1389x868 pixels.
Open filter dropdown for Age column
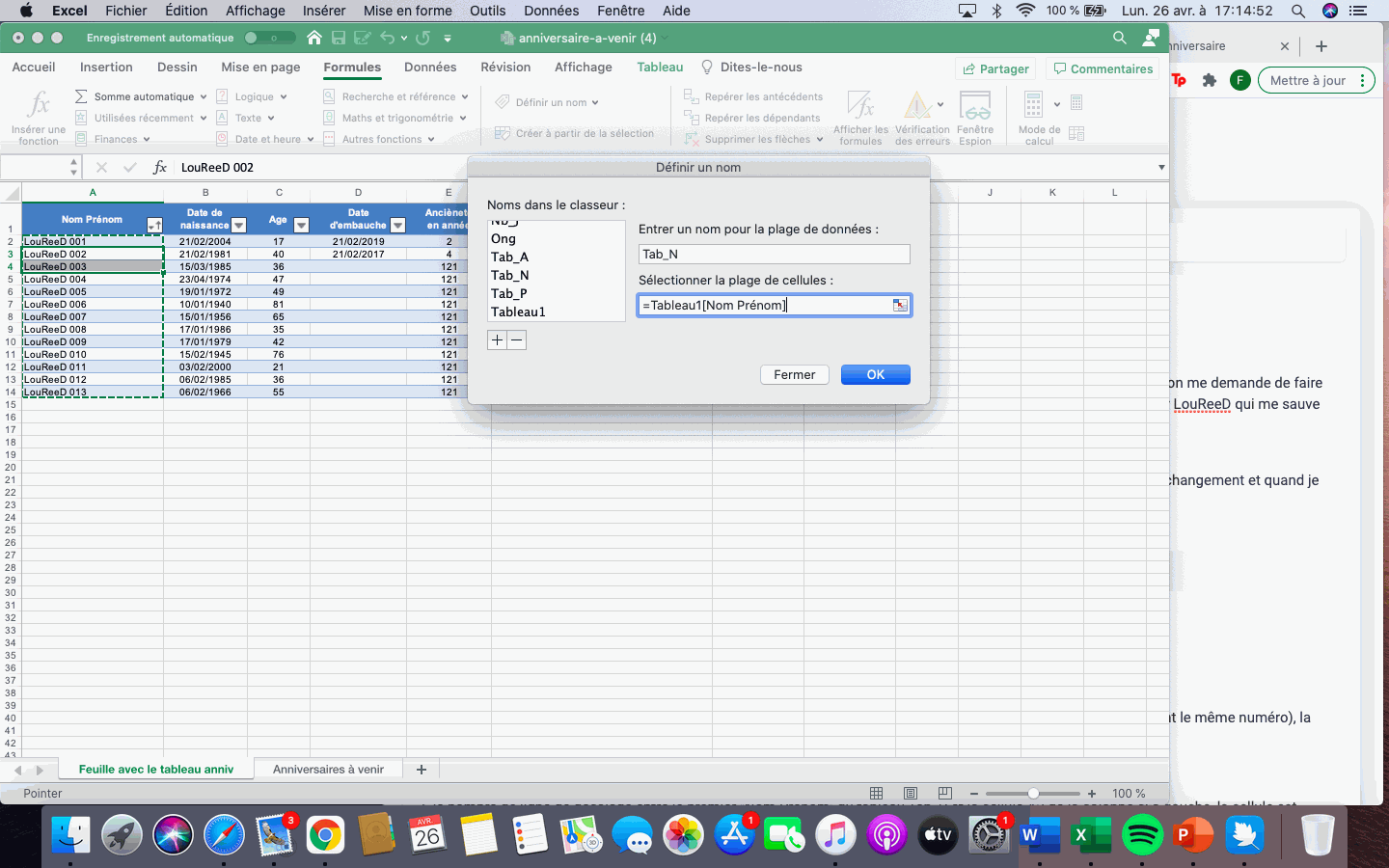[x=301, y=225]
